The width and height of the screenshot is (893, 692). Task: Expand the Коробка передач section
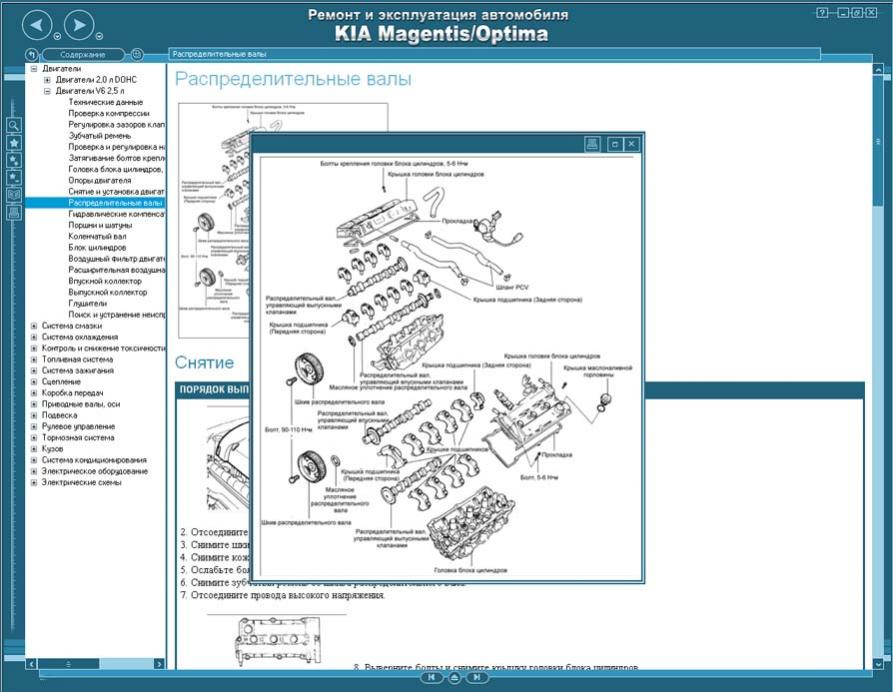pyautogui.click(x=34, y=393)
